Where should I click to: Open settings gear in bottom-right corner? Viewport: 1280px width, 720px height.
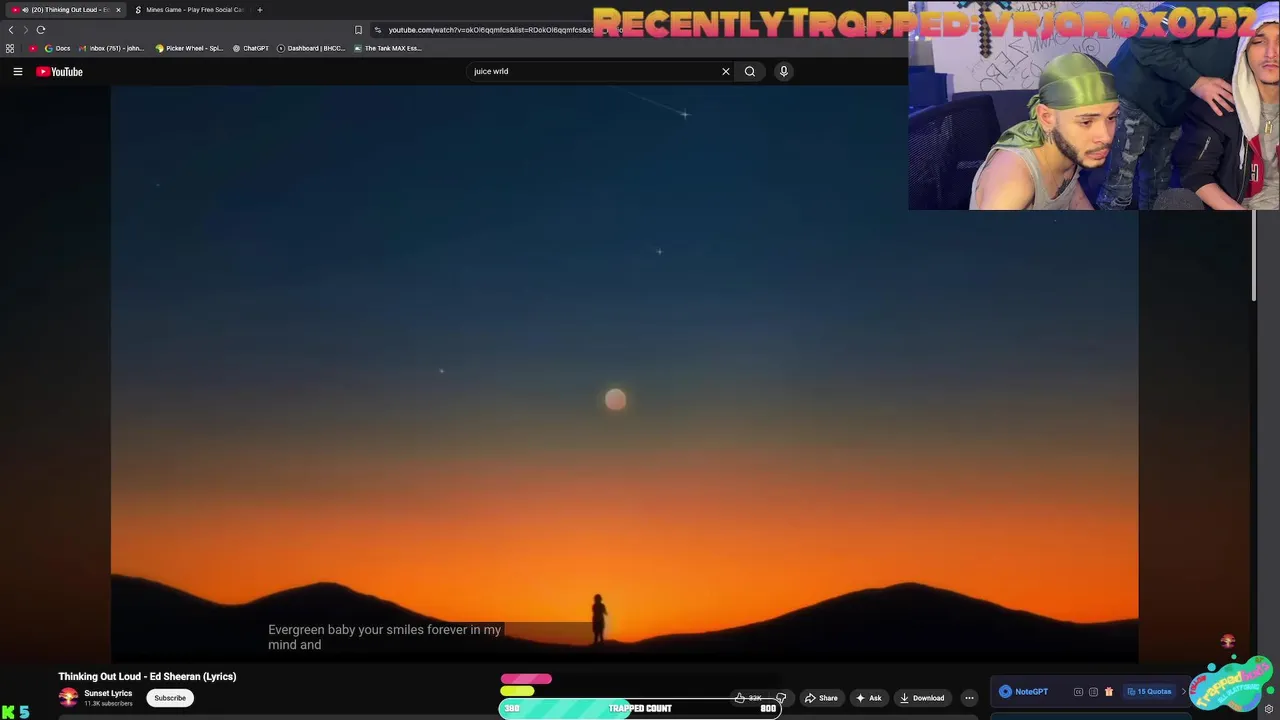pos(1269,709)
